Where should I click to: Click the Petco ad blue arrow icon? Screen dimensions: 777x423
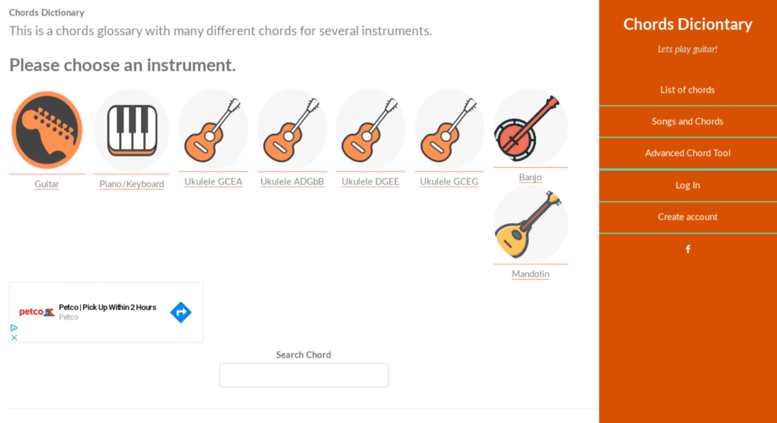point(181,313)
